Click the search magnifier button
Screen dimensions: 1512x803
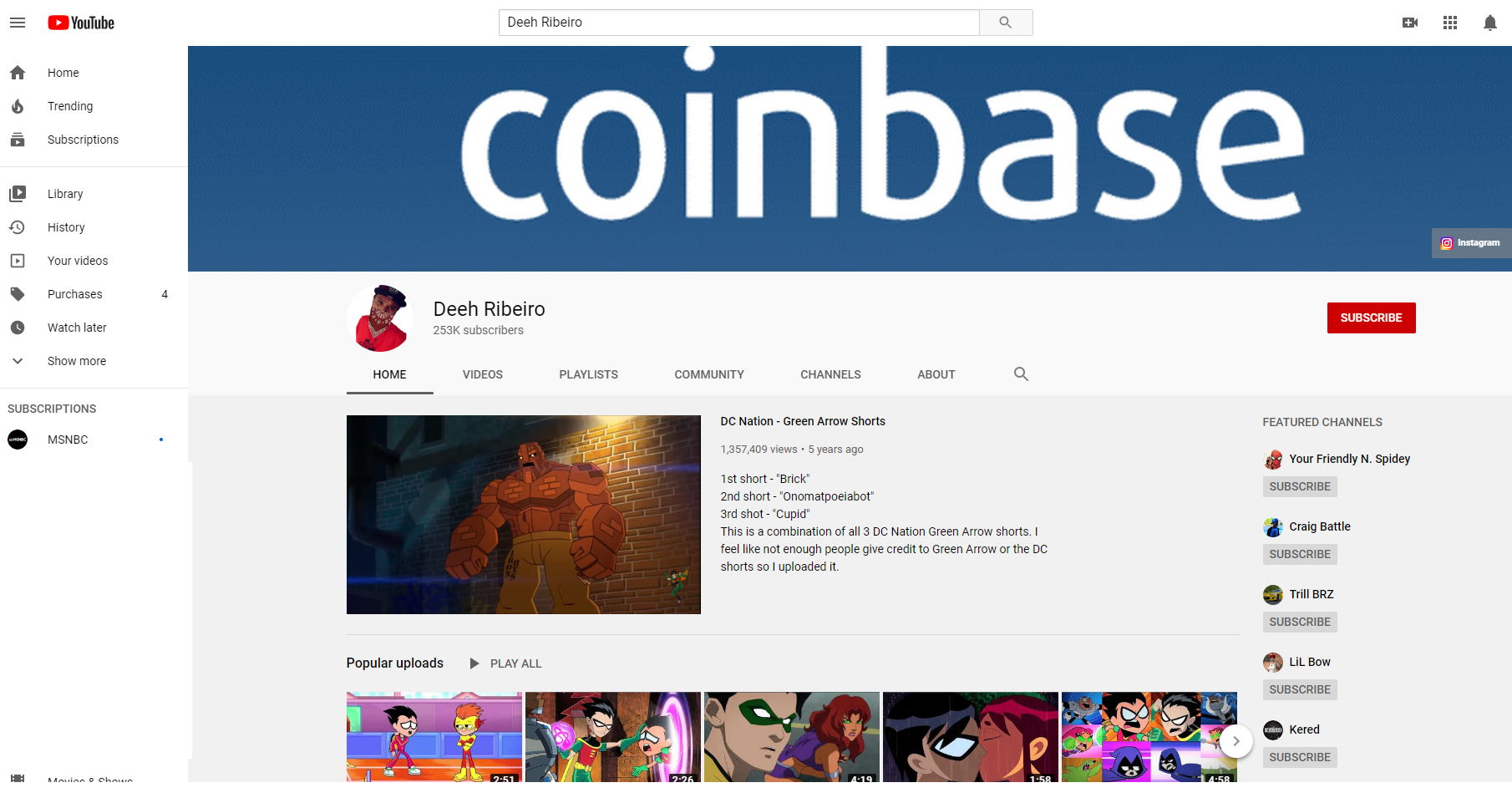tap(1006, 23)
